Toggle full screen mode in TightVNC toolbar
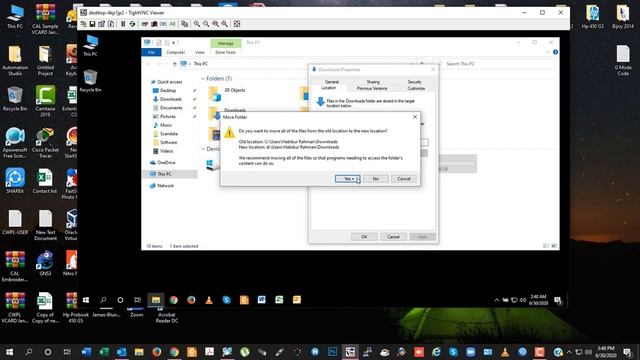 click(x=237, y=24)
